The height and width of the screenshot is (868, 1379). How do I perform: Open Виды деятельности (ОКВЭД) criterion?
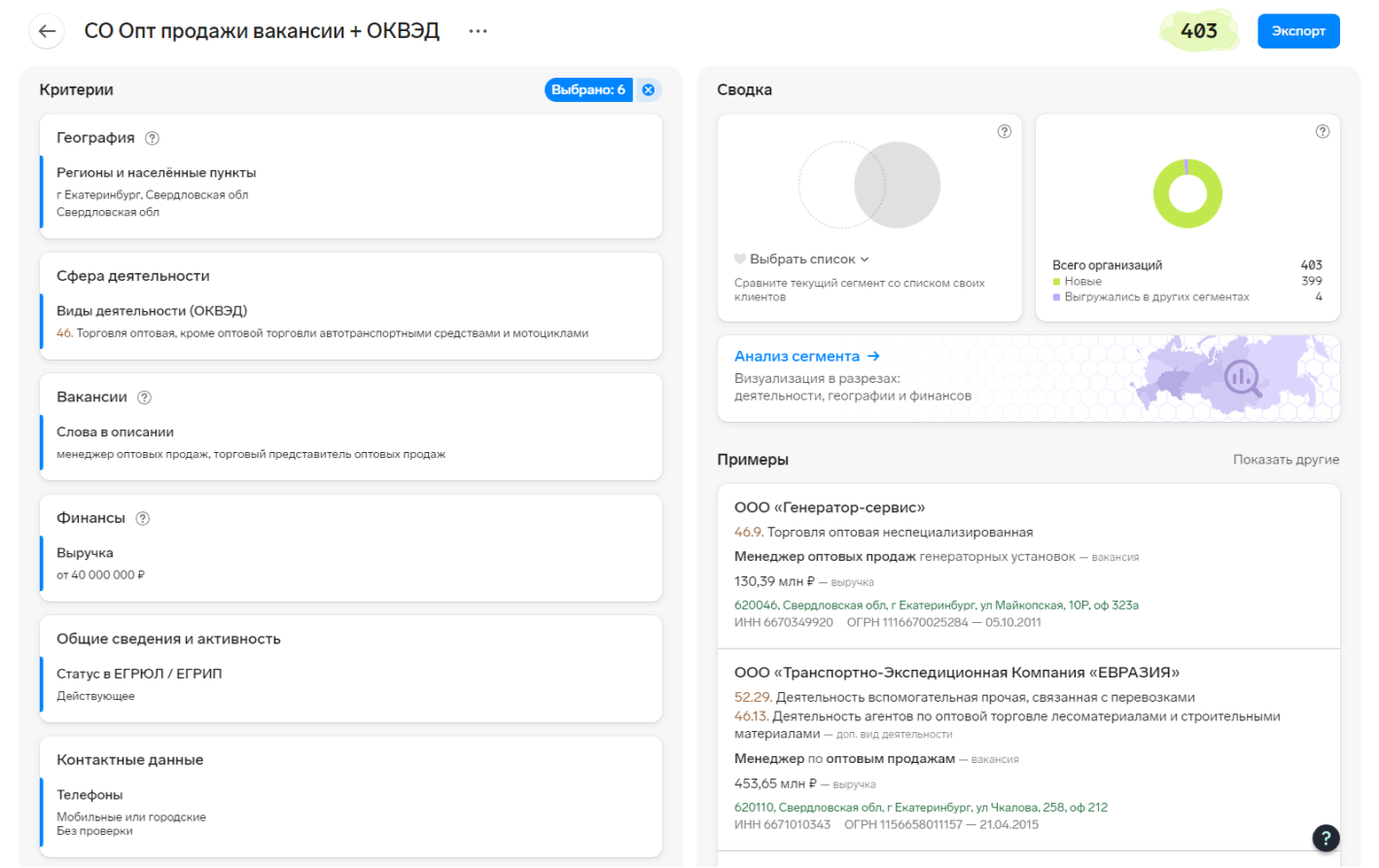(152, 311)
